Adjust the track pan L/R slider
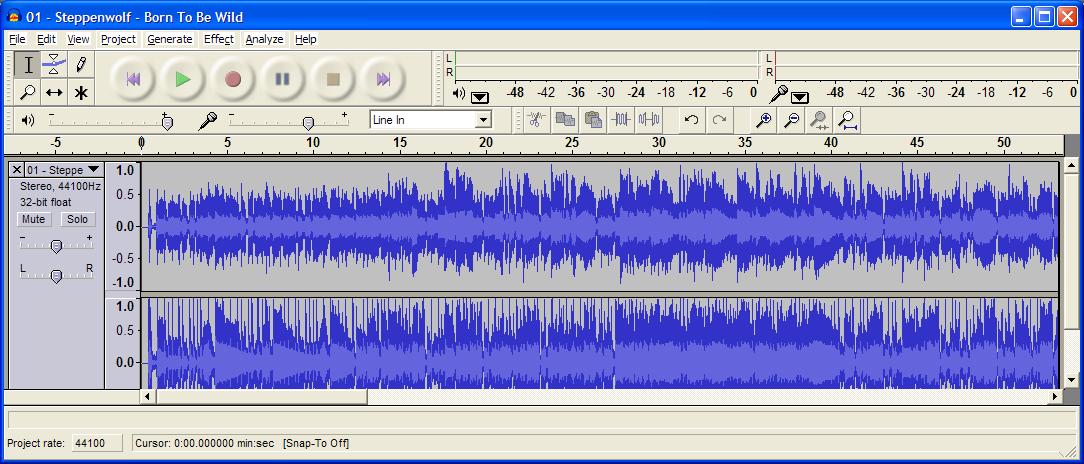The width and height of the screenshot is (1084, 464). click(57, 275)
